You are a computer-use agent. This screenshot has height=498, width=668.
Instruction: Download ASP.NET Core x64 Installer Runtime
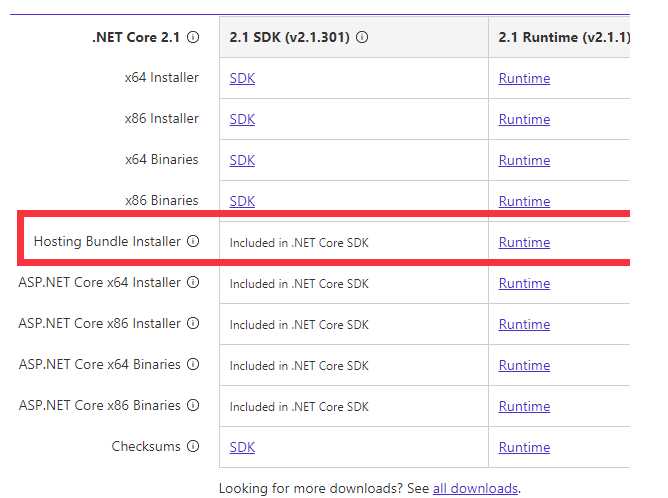[x=524, y=283]
